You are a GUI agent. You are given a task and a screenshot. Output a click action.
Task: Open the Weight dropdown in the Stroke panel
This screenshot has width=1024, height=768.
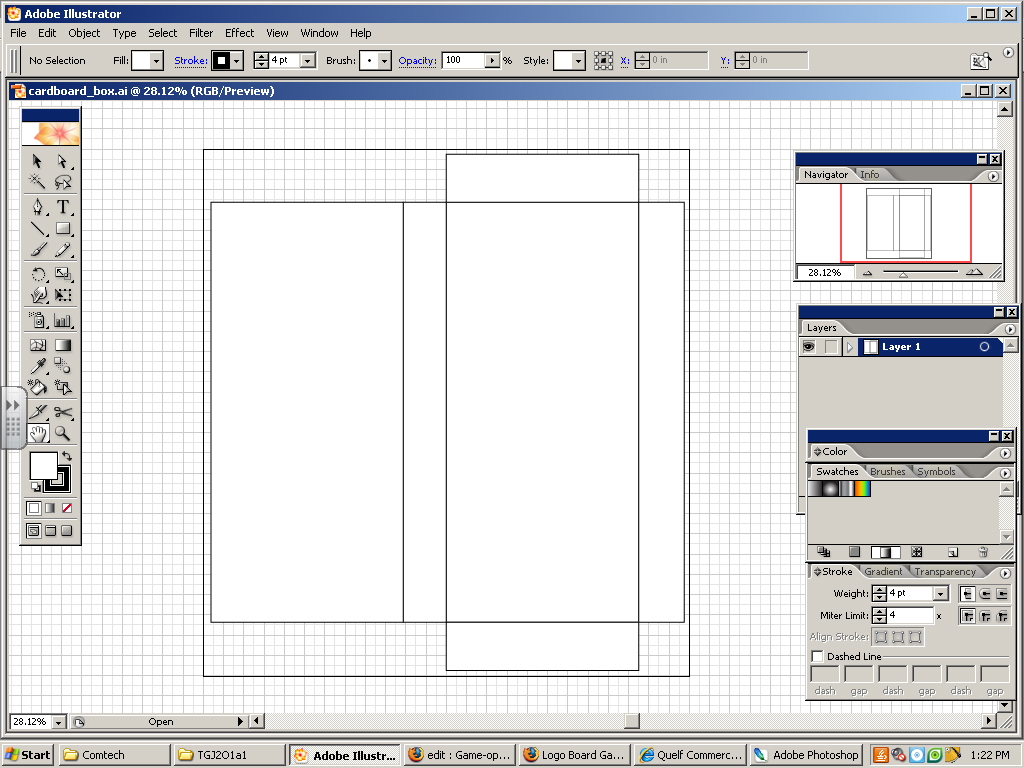pyautogui.click(x=940, y=593)
